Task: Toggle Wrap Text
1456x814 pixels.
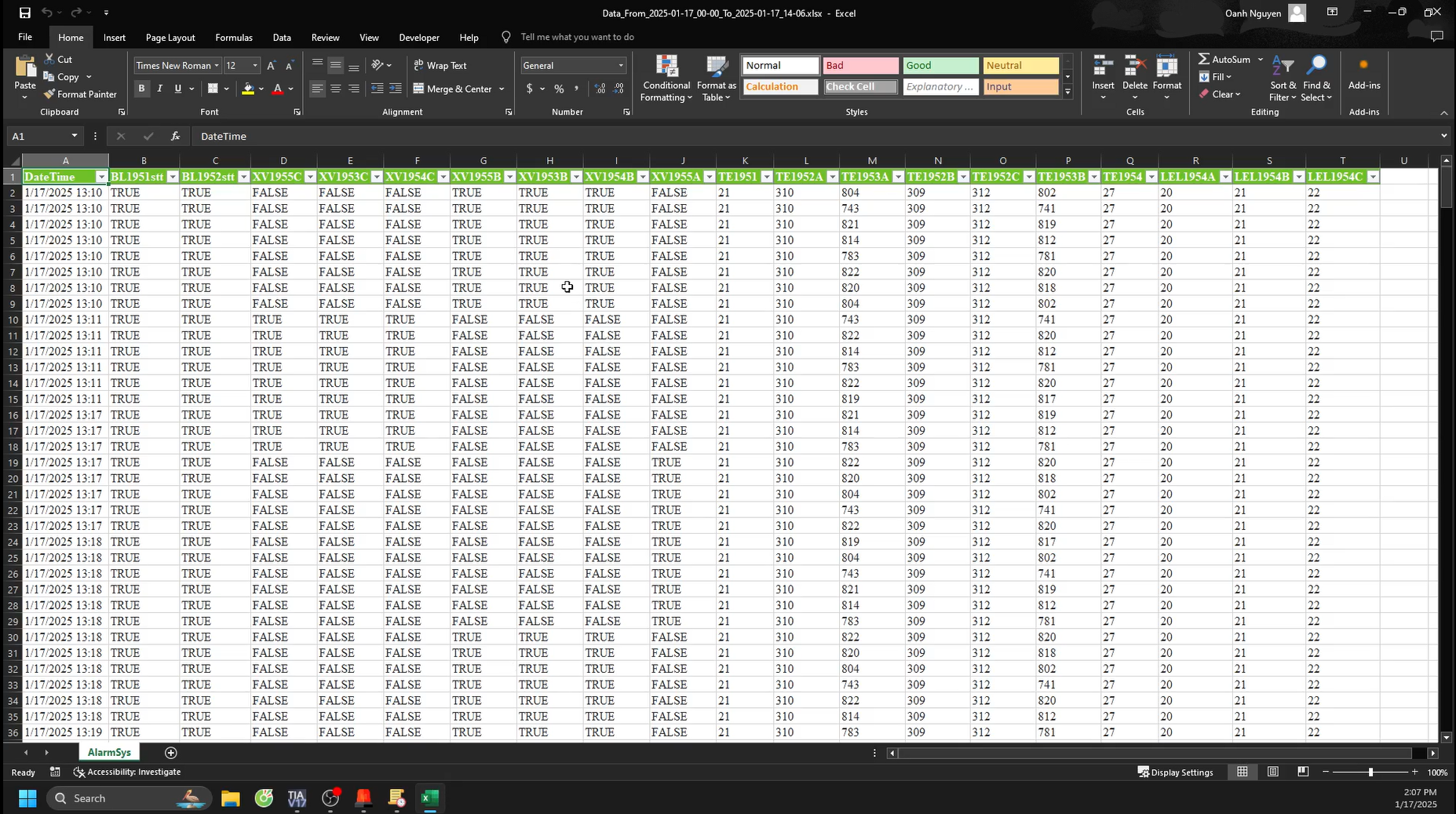Action: pos(440,66)
